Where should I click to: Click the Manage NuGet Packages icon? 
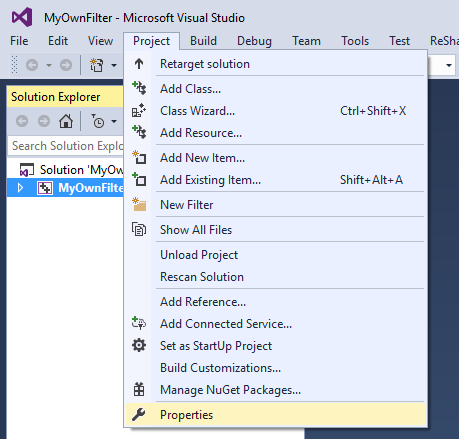(x=139, y=389)
